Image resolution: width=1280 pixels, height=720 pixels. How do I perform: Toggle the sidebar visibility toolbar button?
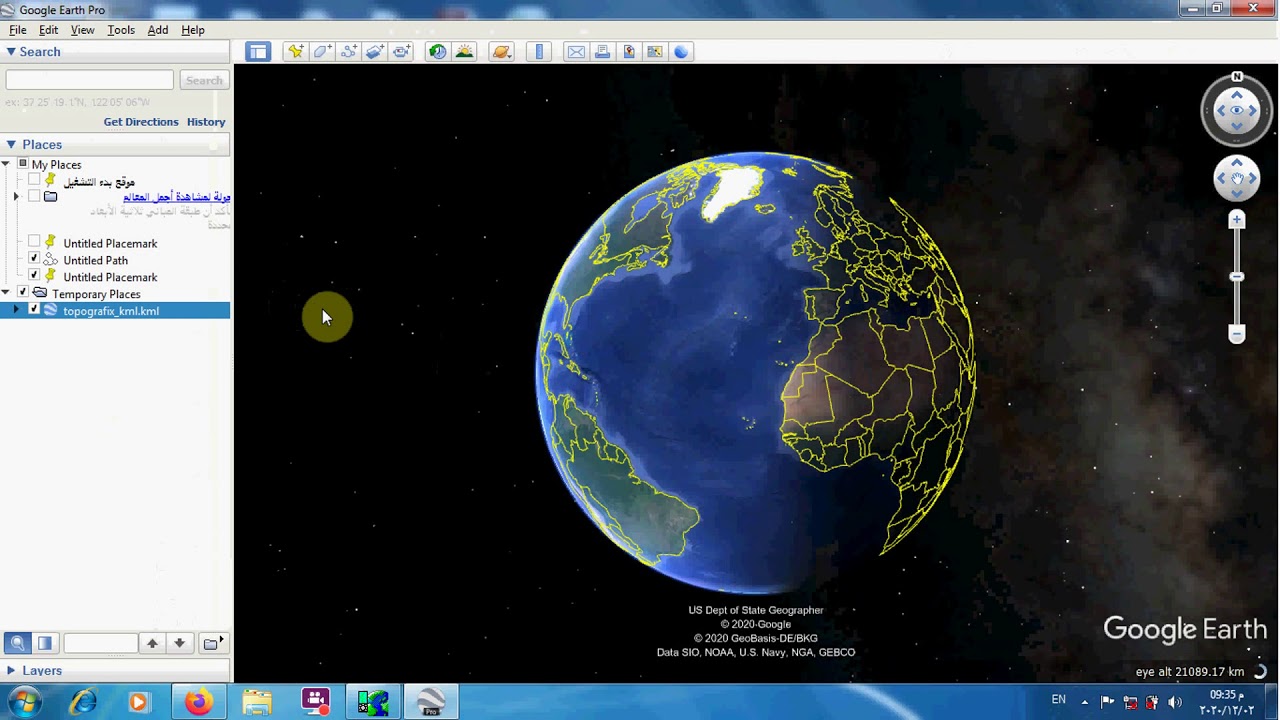pyautogui.click(x=258, y=52)
